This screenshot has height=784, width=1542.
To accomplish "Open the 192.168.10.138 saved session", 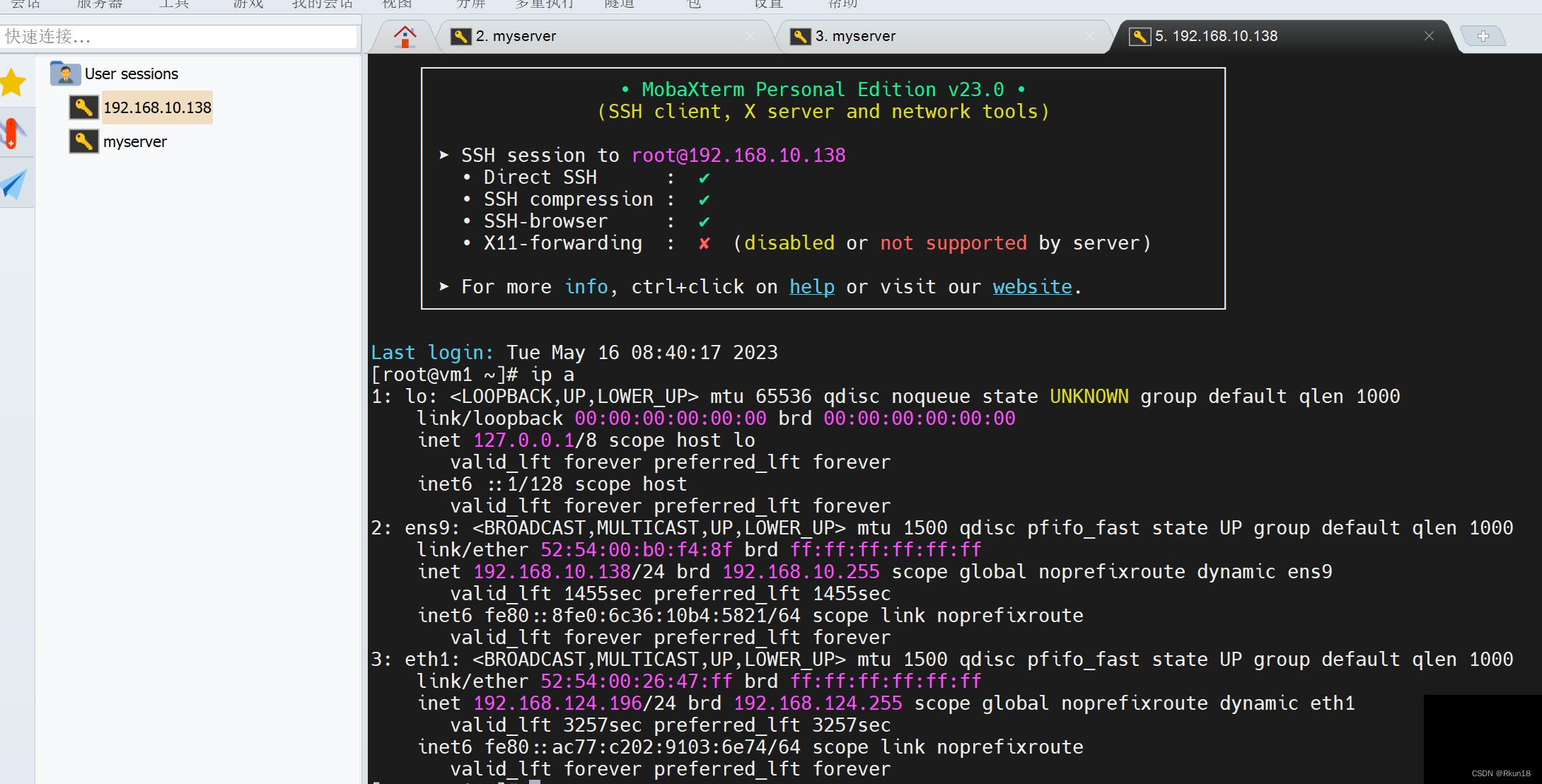I will 157,107.
